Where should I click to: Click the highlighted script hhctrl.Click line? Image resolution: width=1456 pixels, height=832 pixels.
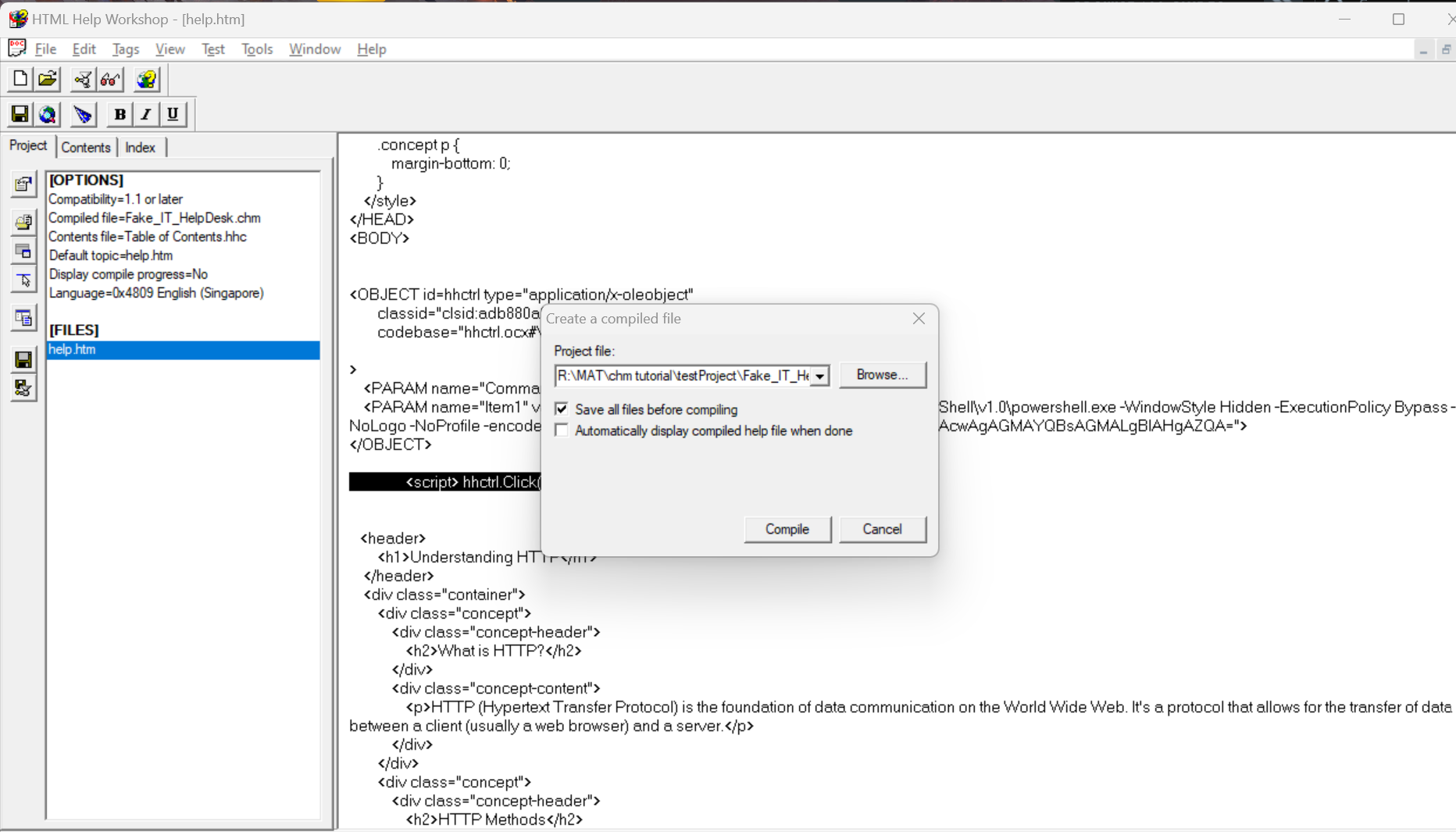pos(445,482)
